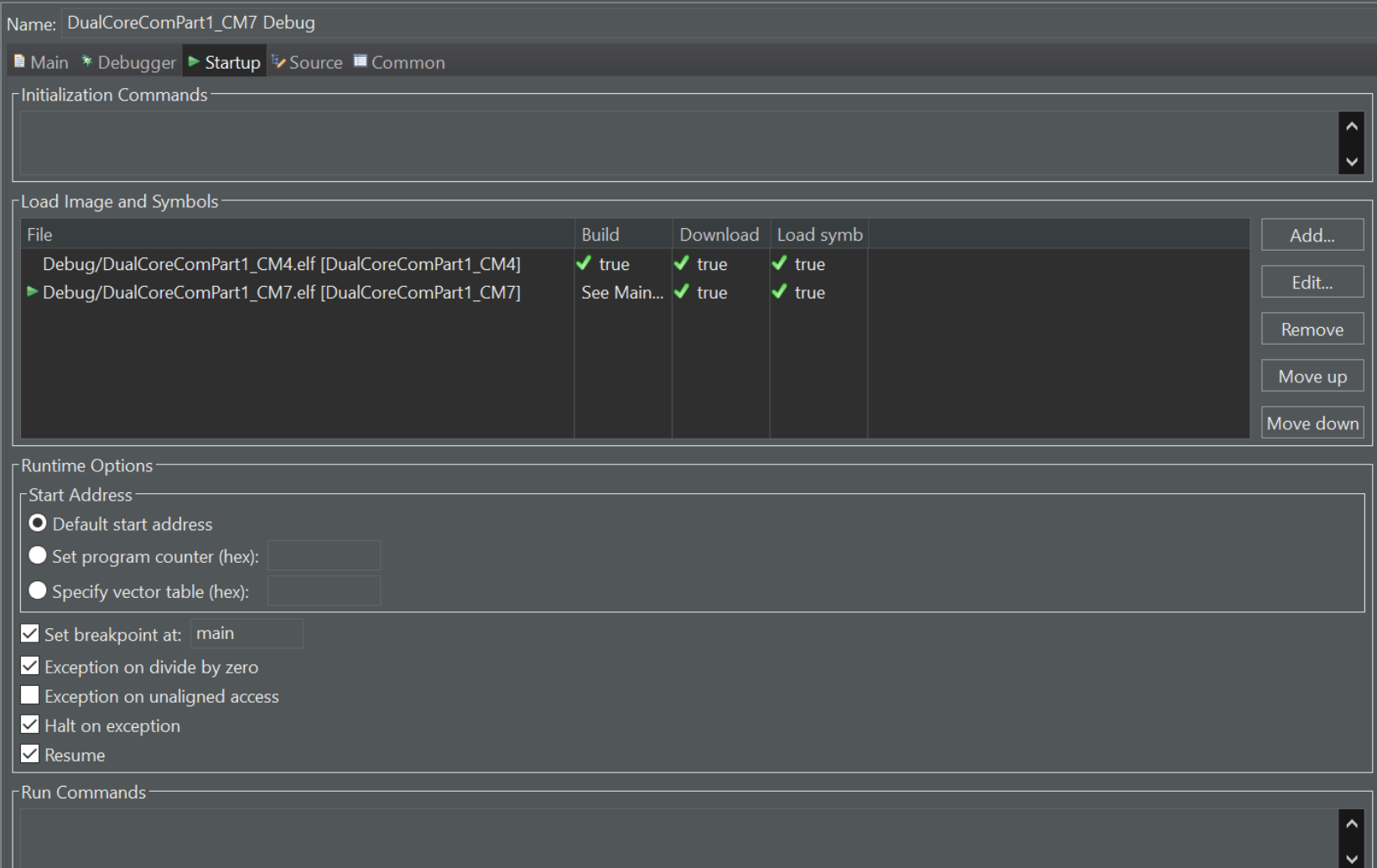1377x868 pixels.
Task: Click the CM7 row Load symbols checkmark
Action: pos(780,292)
